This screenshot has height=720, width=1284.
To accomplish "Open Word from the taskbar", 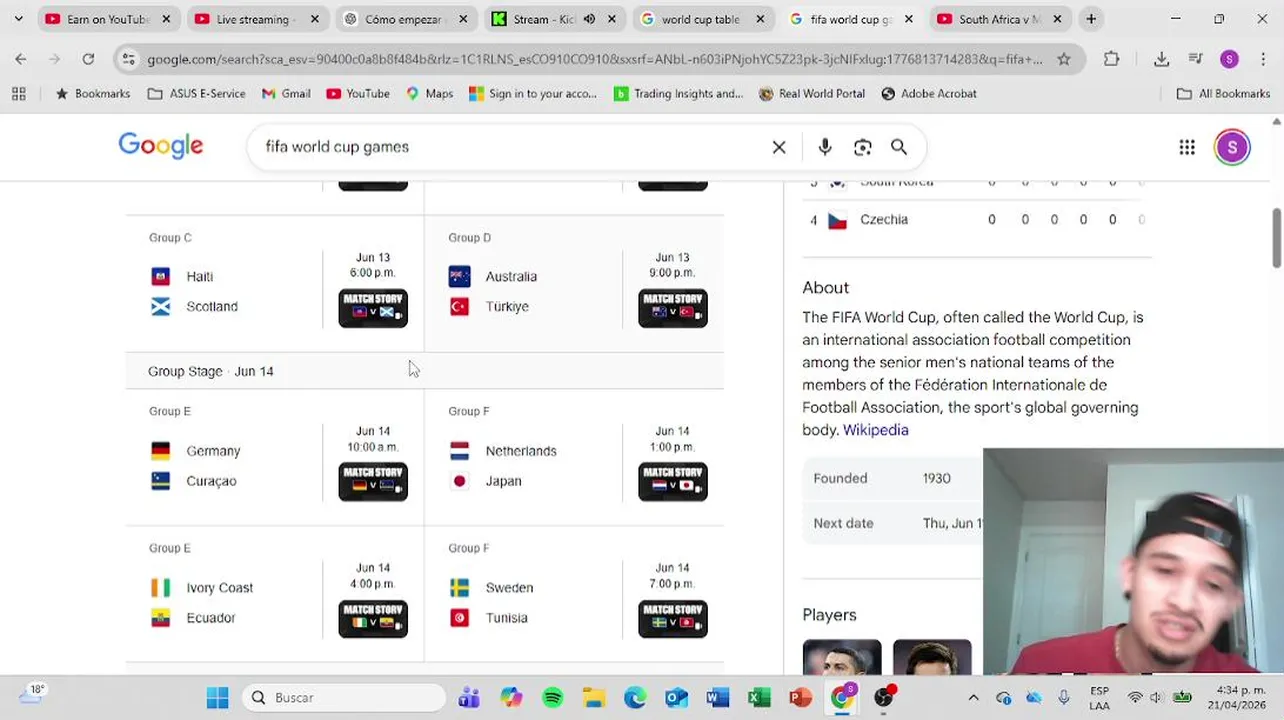I will (x=717, y=697).
